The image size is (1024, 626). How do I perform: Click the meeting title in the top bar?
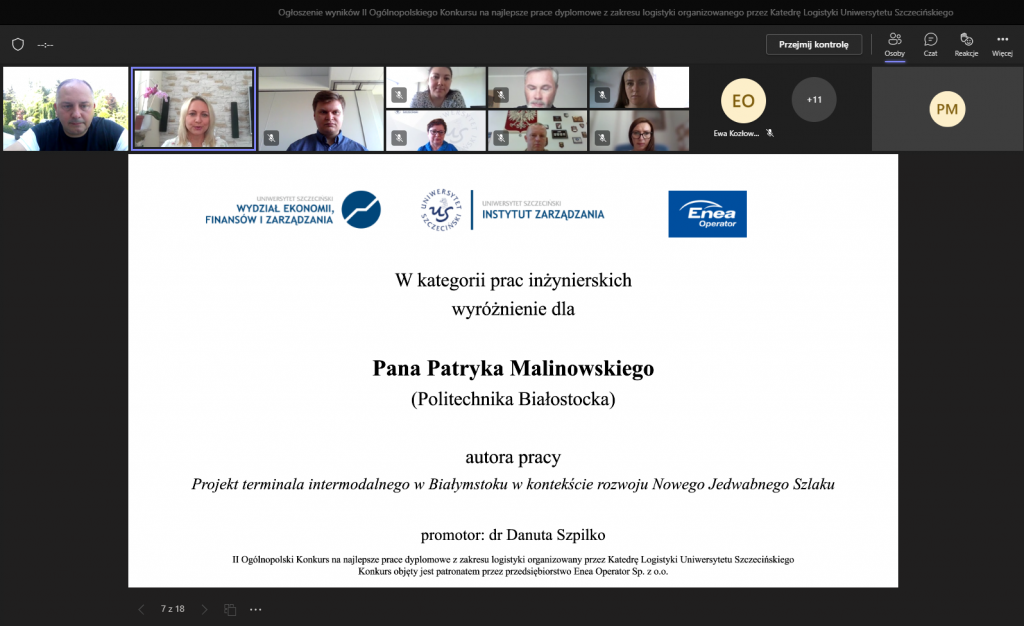(x=512, y=13)
